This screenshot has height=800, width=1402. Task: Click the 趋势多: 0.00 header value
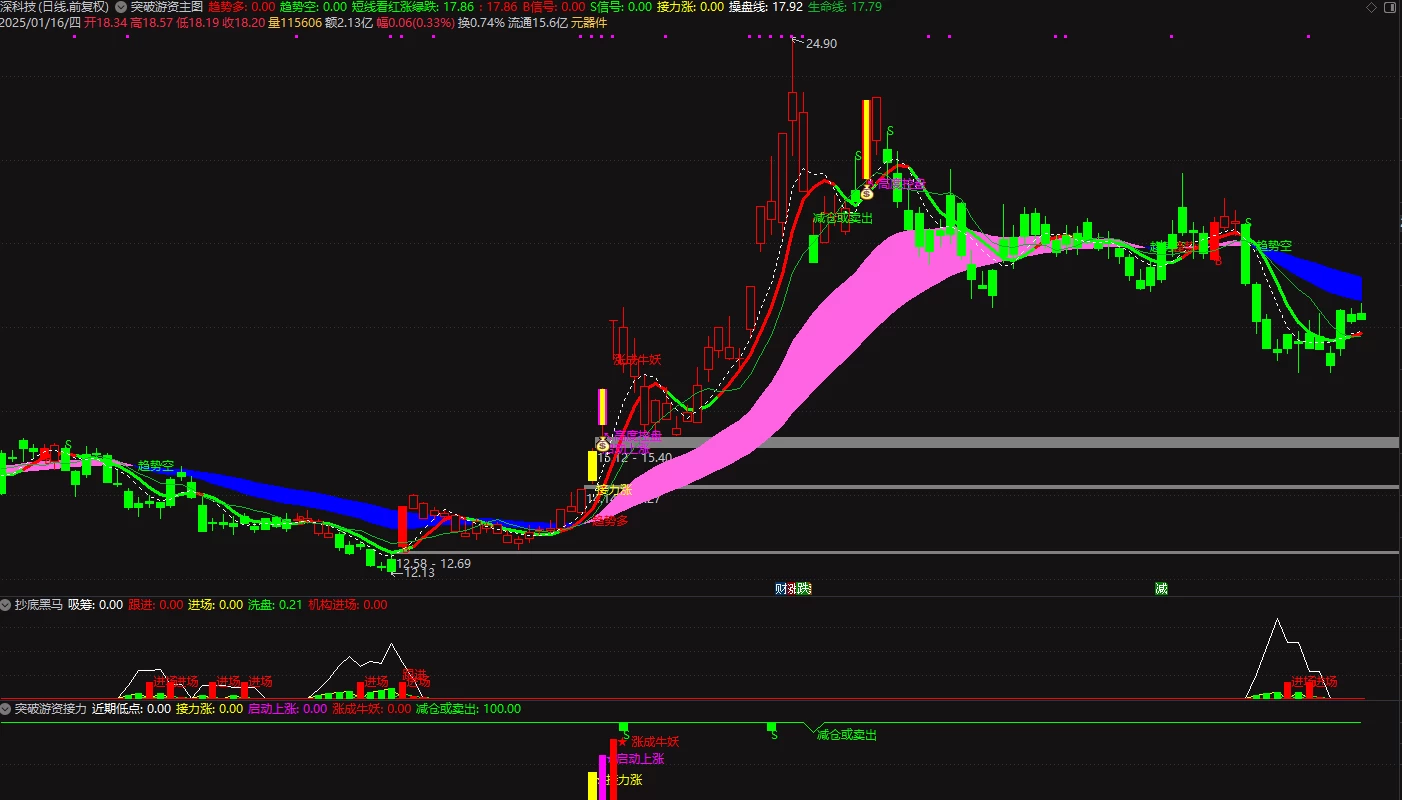tap(241, 6)
